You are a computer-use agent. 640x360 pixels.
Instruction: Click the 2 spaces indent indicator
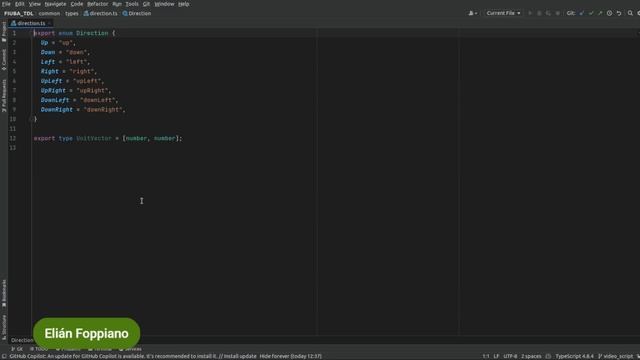[x=531, y=356]
